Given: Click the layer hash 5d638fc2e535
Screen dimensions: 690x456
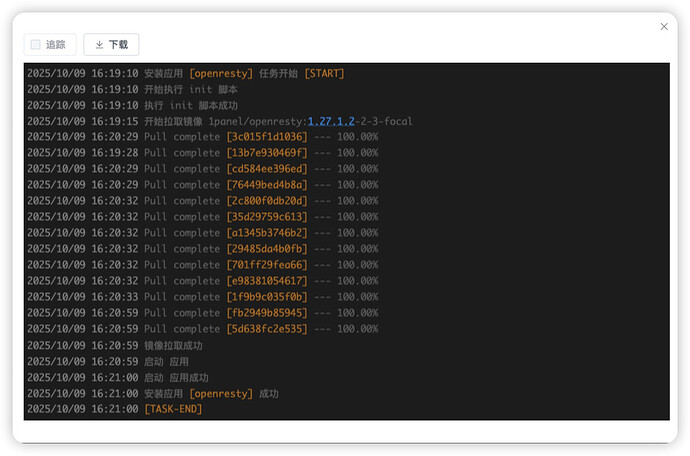Looking at the screenshot, I should coord(267,329).
